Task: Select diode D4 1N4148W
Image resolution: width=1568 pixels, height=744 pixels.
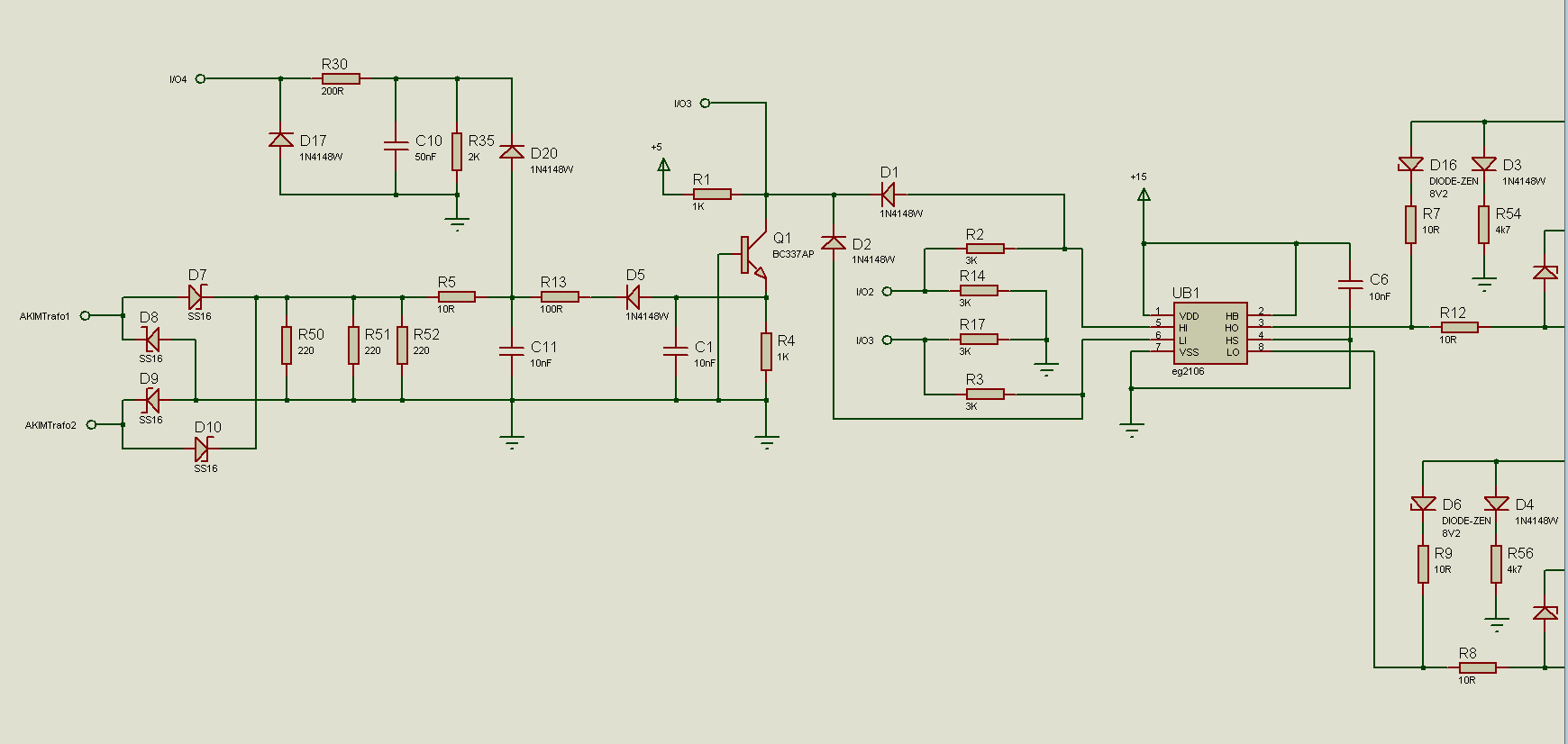Action: [x=1496, y=504]
